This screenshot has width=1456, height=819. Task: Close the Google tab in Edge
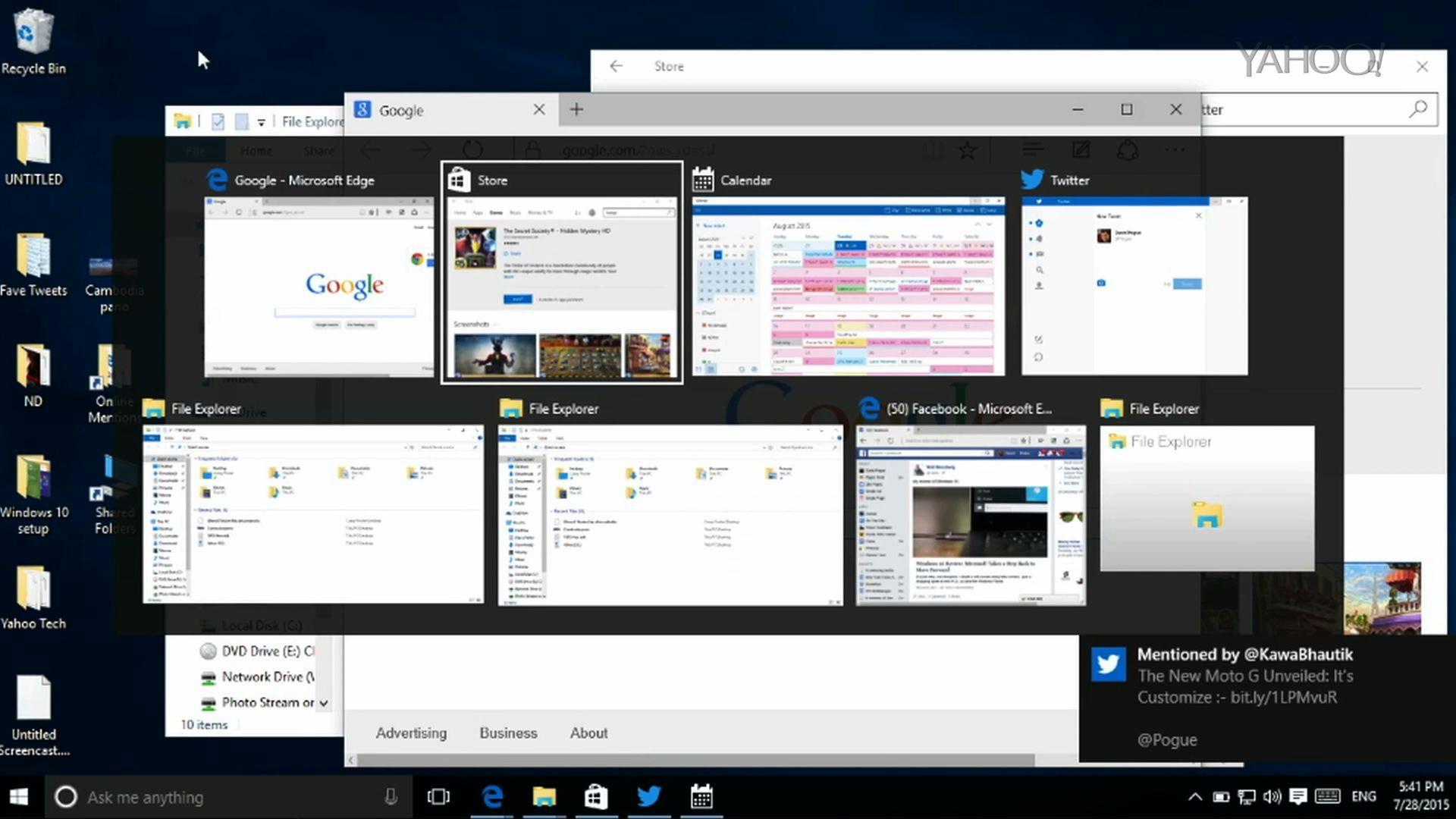[538, 109]
